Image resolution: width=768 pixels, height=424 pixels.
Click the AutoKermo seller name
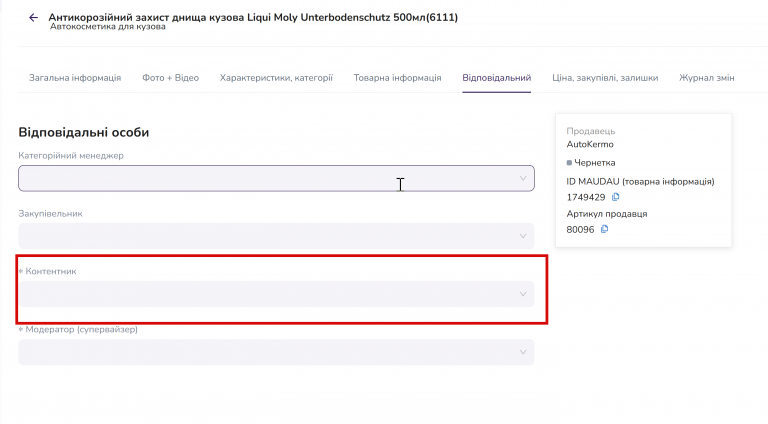[x=590, y=144]
